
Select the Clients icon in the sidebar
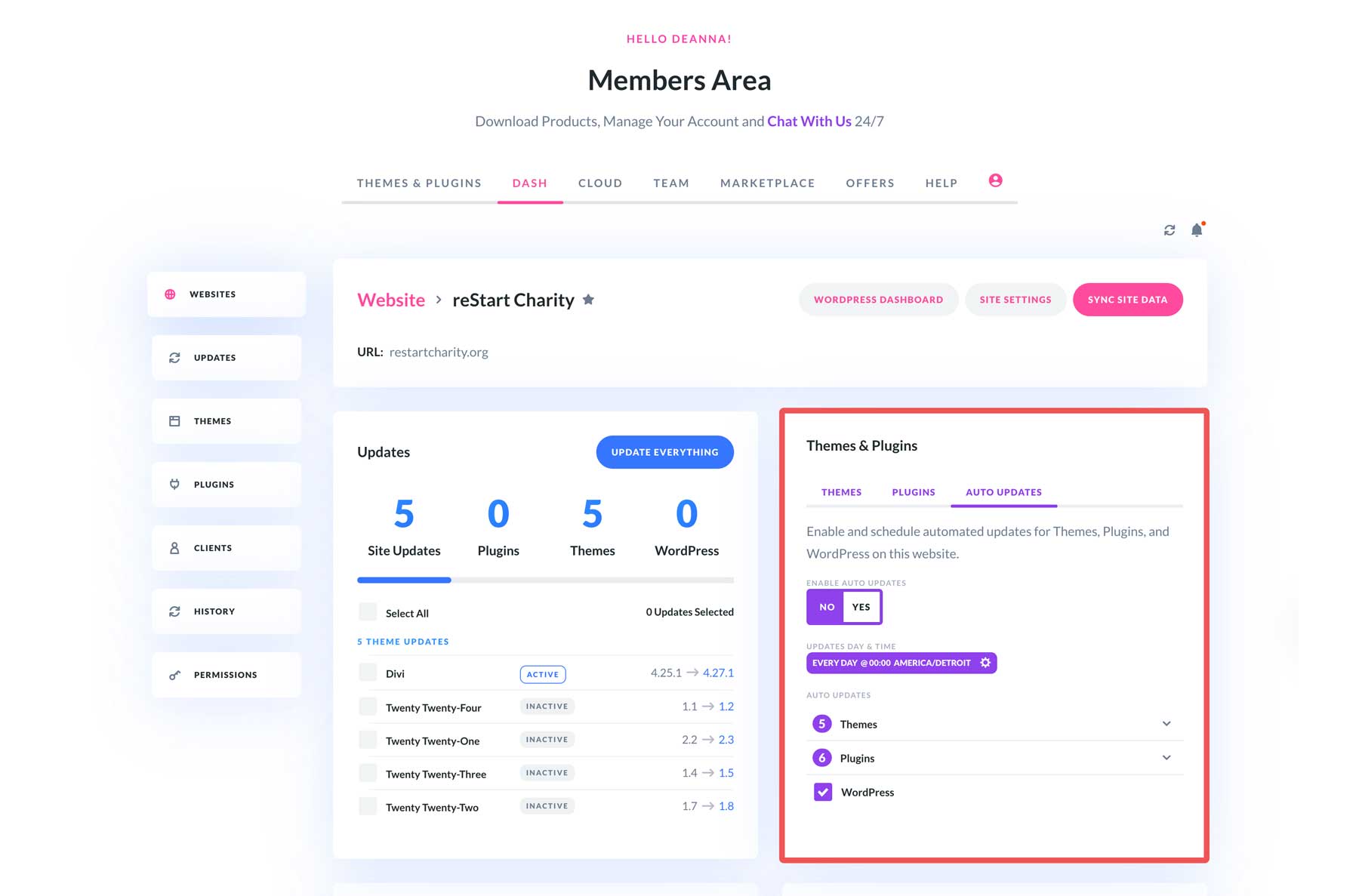point(174,547)
